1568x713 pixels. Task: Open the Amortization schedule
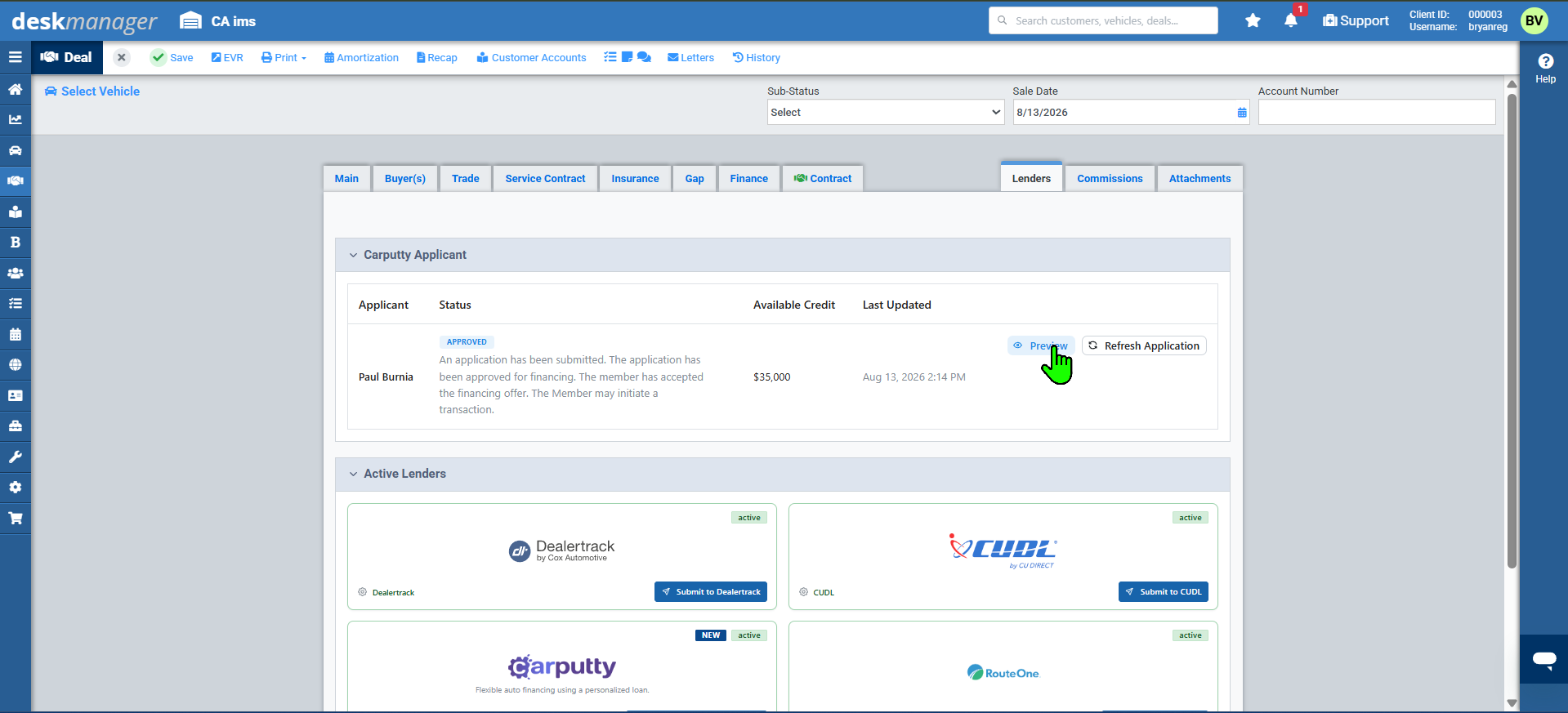(361, 57)
